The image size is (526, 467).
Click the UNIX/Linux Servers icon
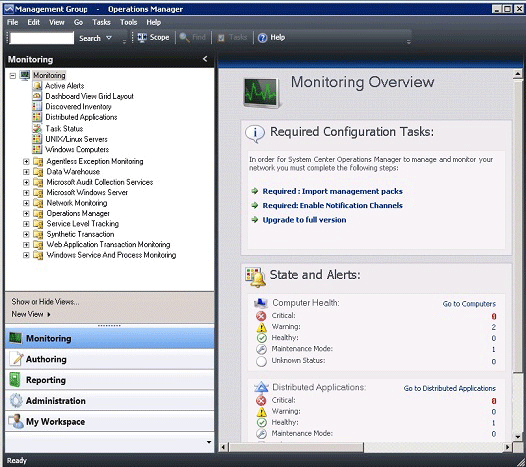point(37,139)
